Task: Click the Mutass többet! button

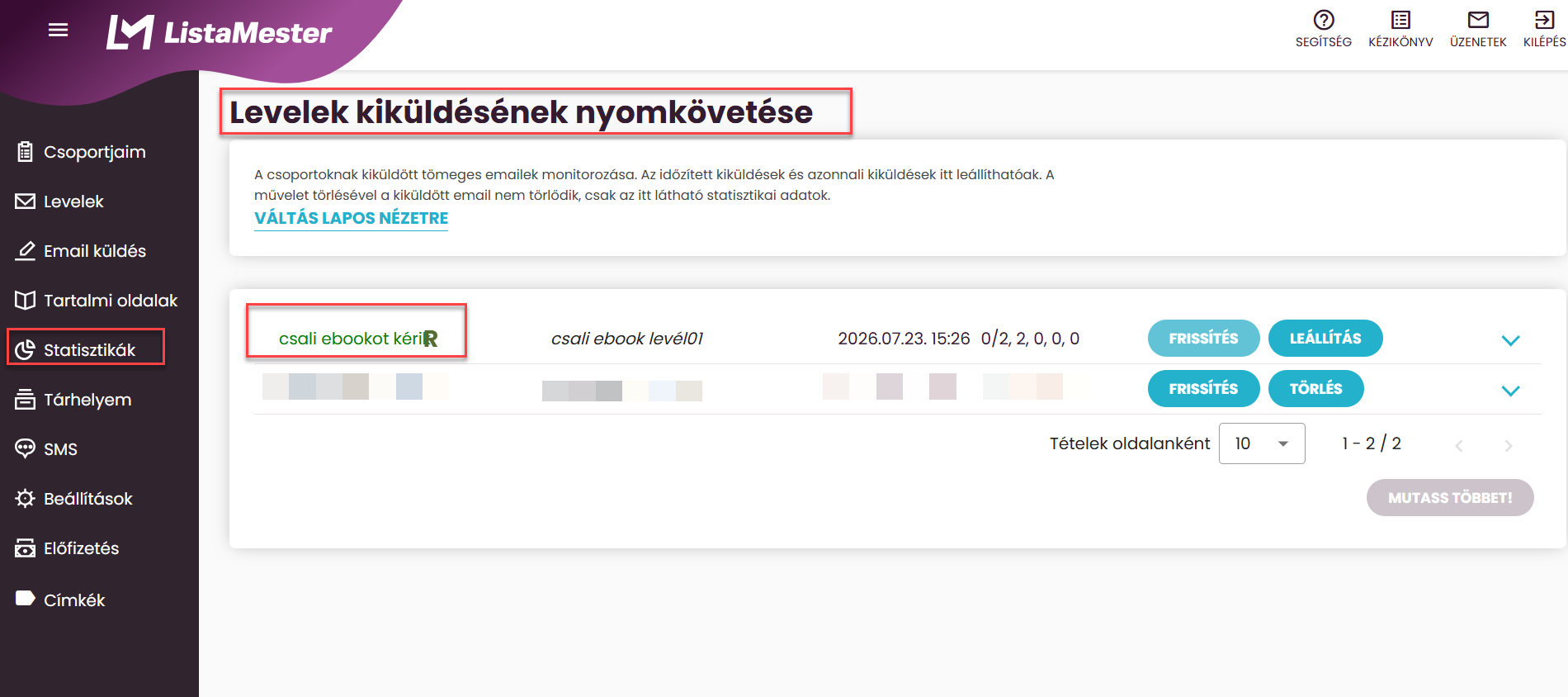Action: tap(1450, 498)
